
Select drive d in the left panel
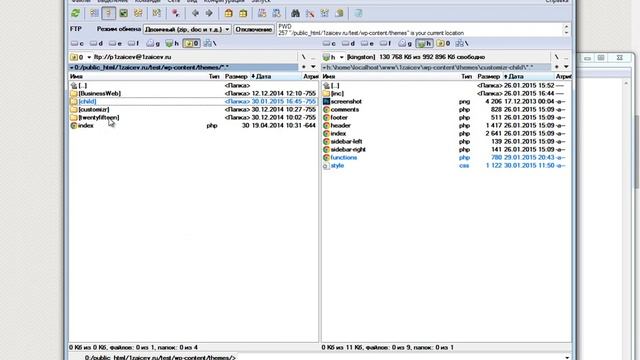tap(96, 43)
